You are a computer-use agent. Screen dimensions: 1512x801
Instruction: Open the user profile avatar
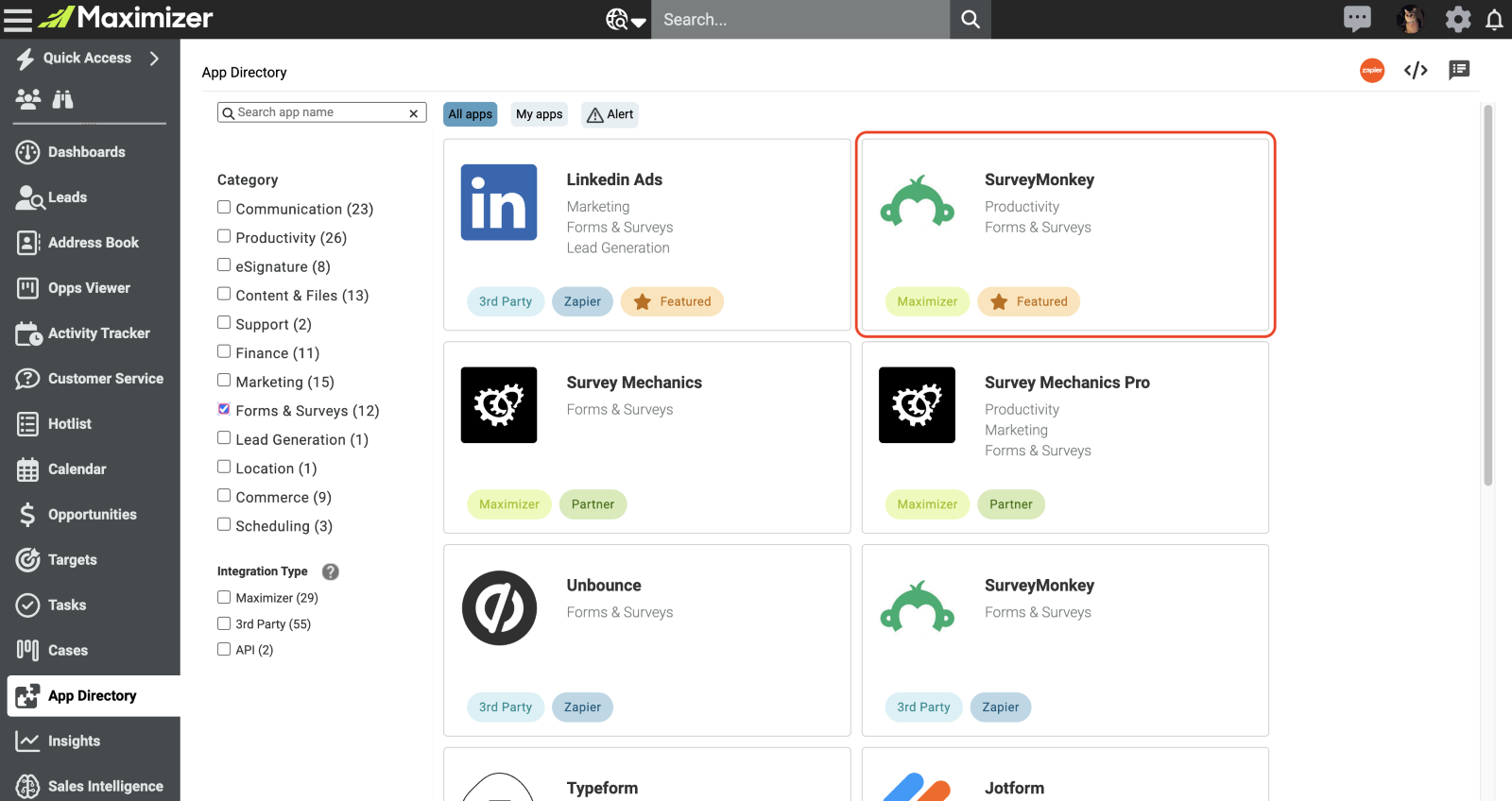point(1410,19)
